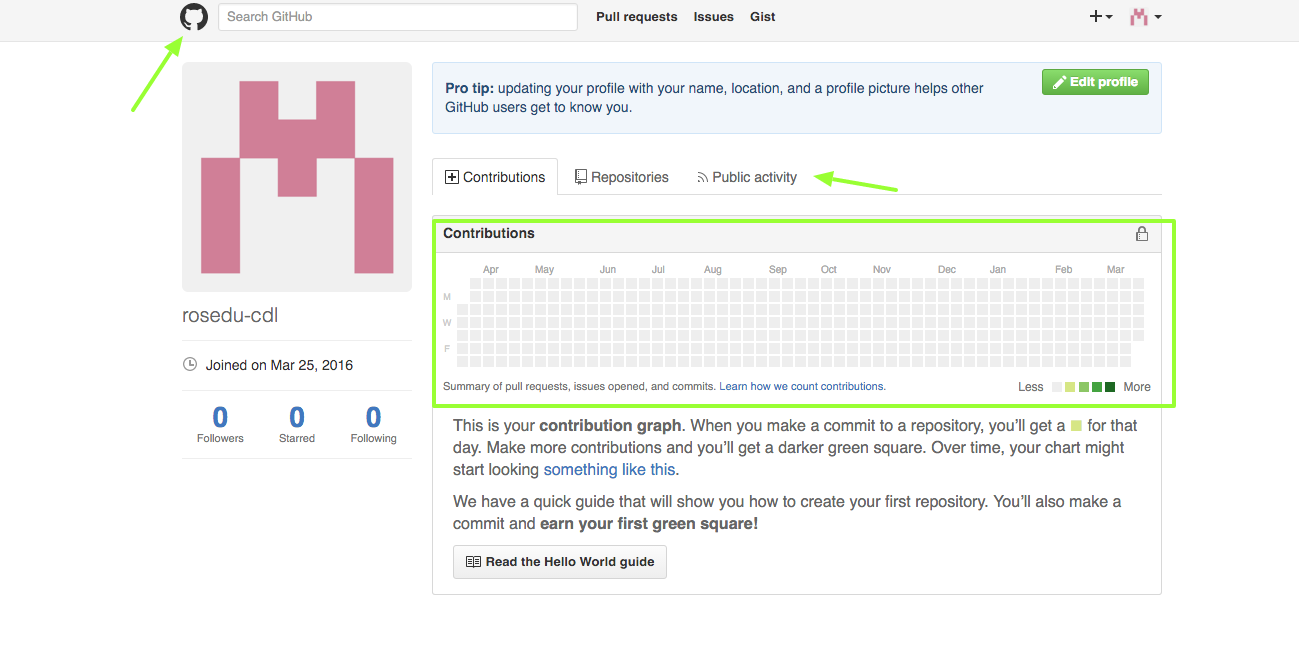The width and height of the screenshot is (1299, 657).
Task: Click the Contributions panel heading
Action: coord(489,233)
